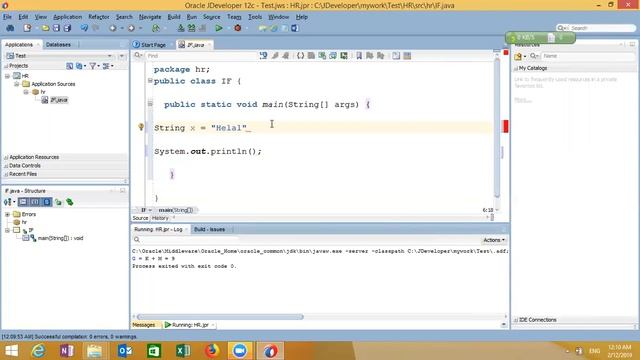This screenshot has width=640, height=360.
Task: Expand the Errors folder in Structure
Action: [7, 214]
